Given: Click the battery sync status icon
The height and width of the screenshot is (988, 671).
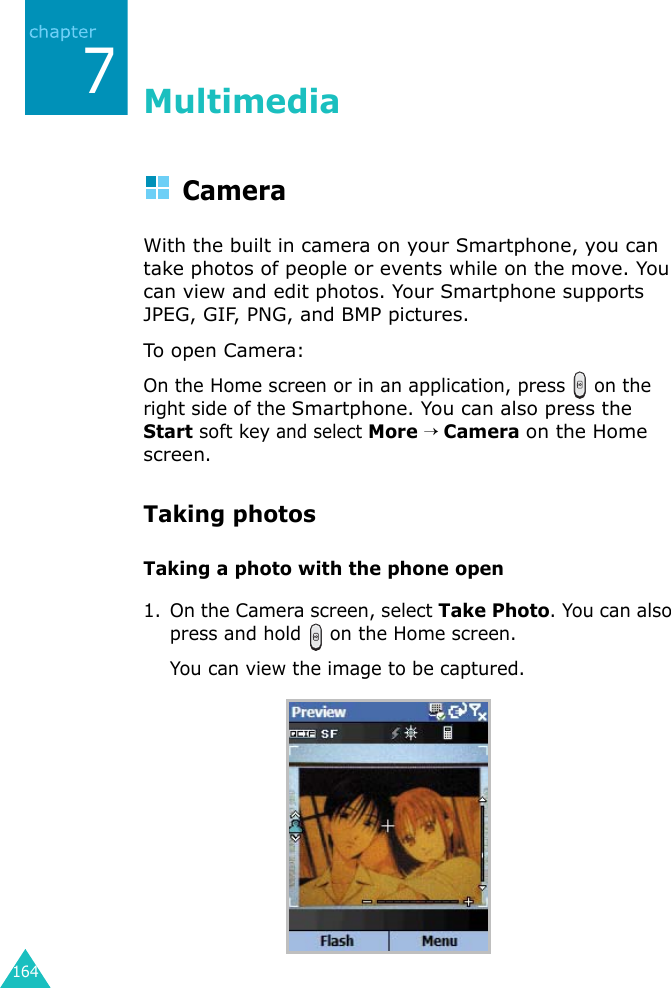Looking at the screenshot, I should click(457, 711).
